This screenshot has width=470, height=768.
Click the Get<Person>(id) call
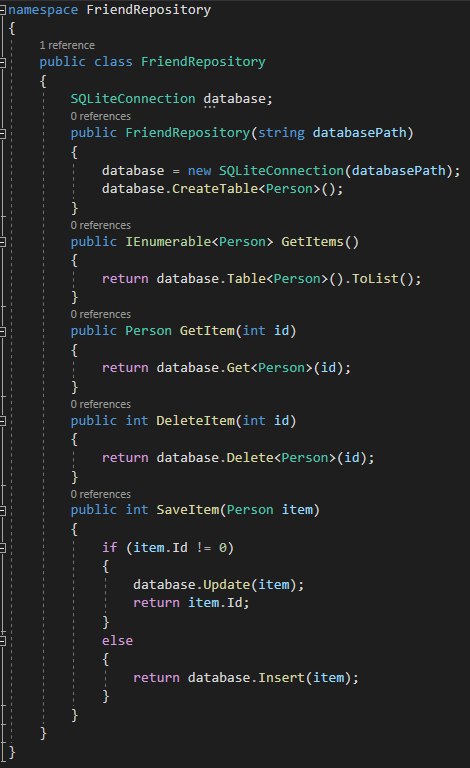coord(285,368)
